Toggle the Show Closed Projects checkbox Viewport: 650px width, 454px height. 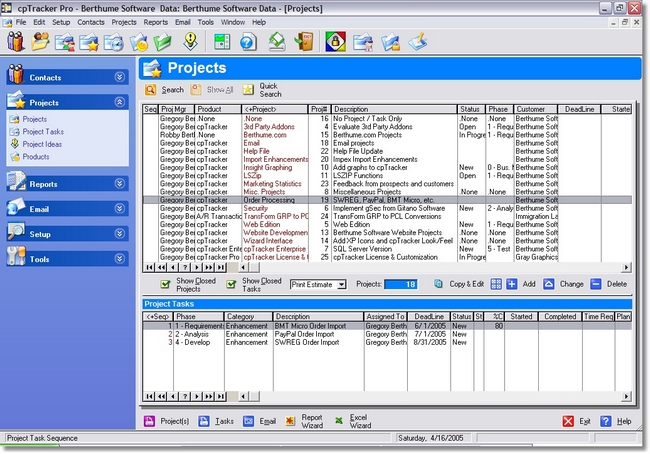(x=165, y=284)
